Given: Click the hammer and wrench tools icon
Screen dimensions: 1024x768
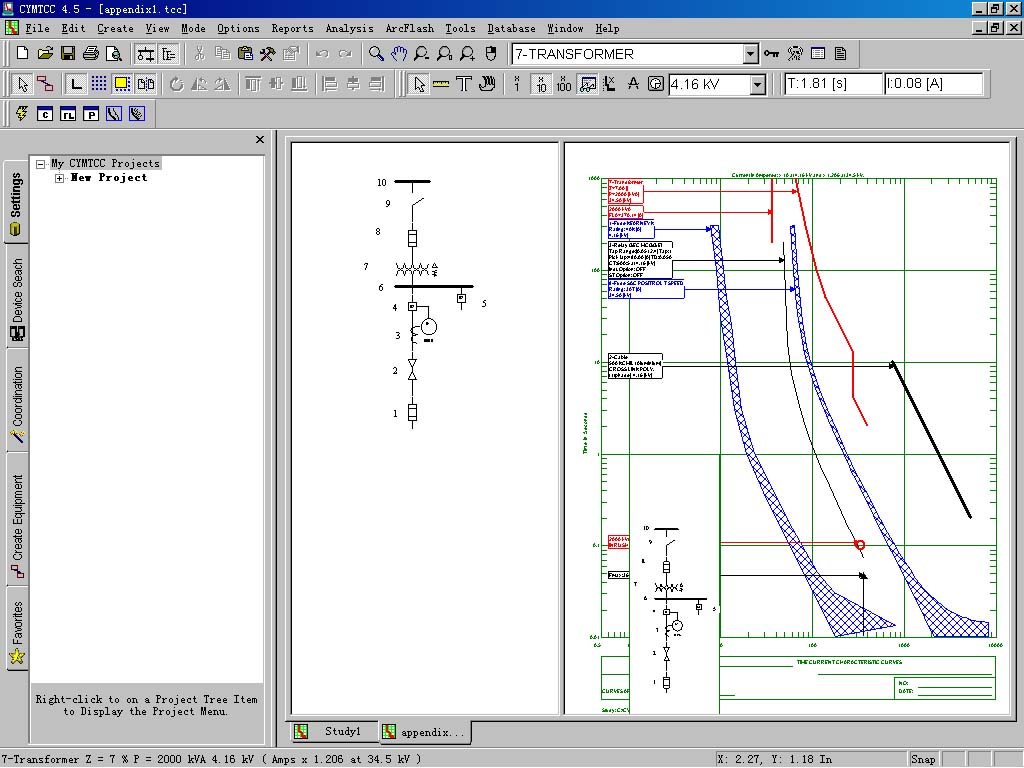Looking at the screenshot, I should click(x=268, y=54).
